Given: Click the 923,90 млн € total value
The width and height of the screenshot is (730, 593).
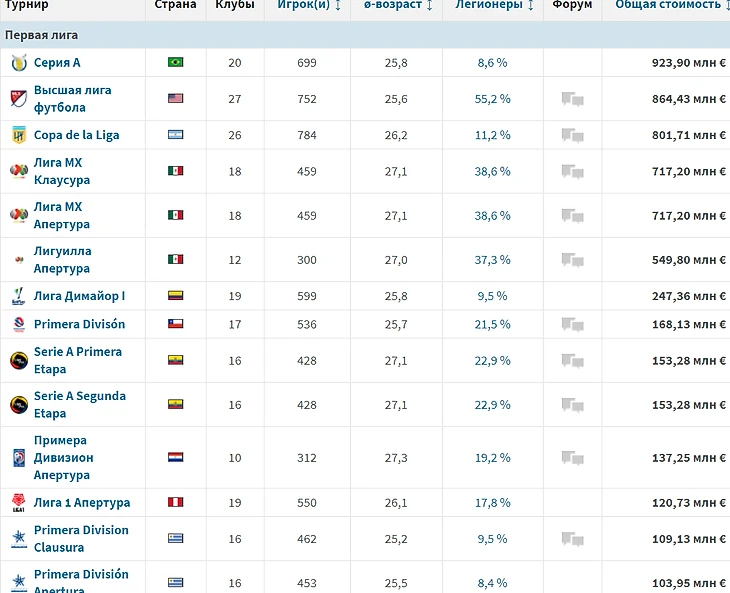Looking at the screenshot, I should pyautogui.click(x=689, y=63).
